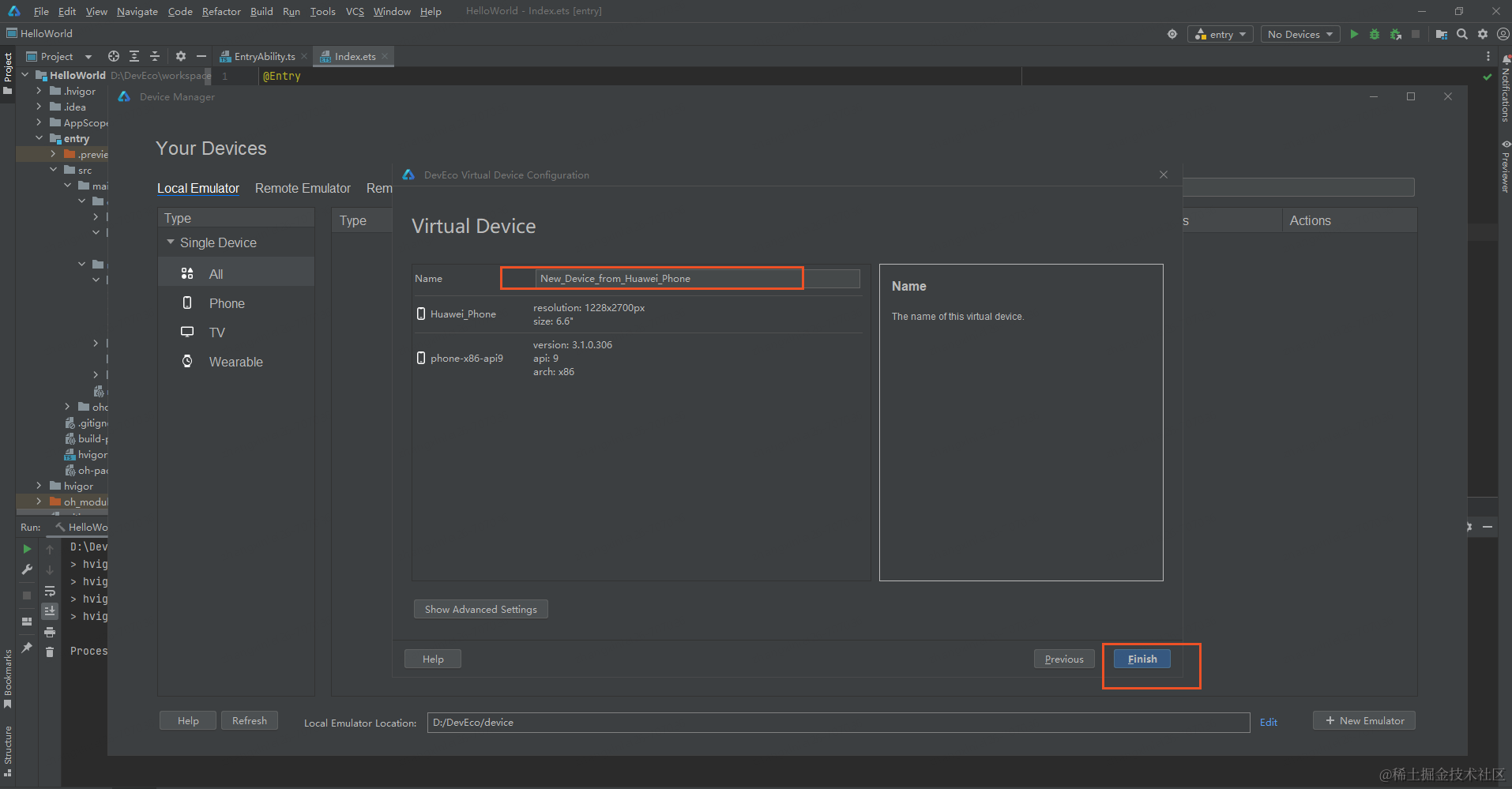The image size is (1512, 789).
Task: Click Help button in Device Manager
Action: point(188,720)
